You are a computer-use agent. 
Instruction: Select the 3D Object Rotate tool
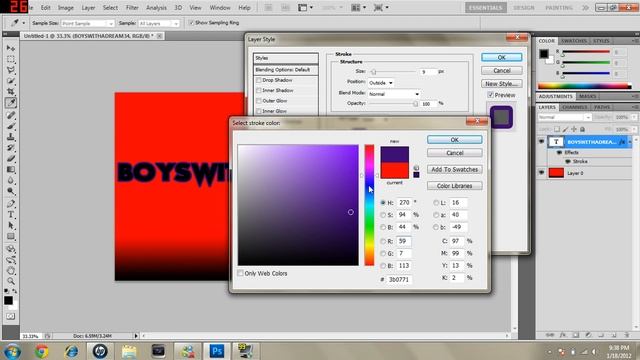click(x=11, y=249)
